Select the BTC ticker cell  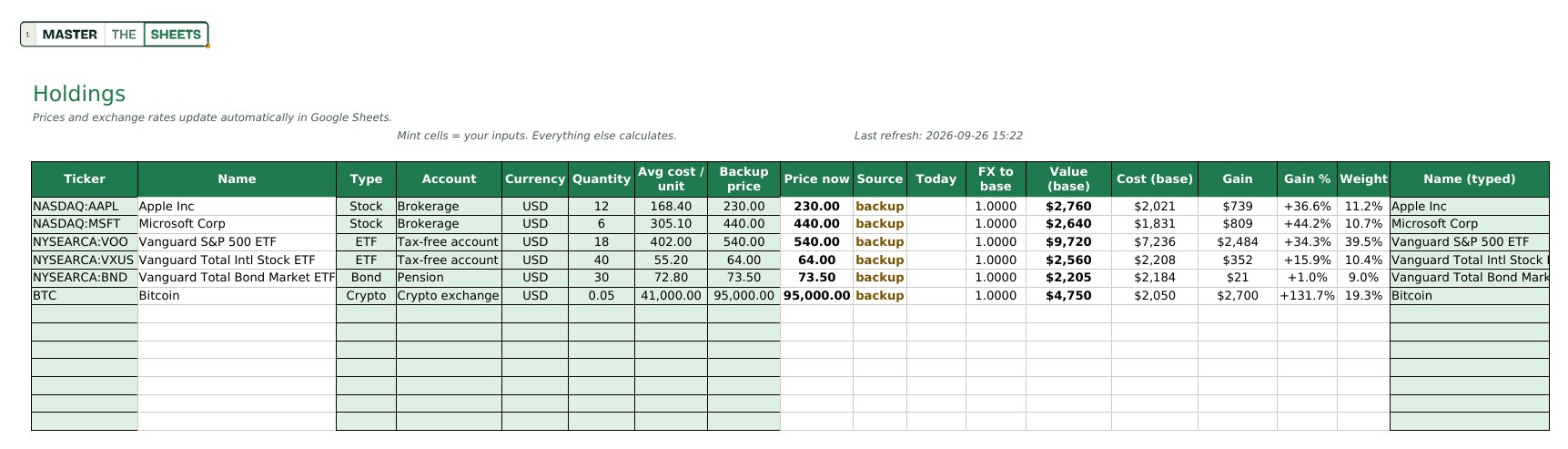click(85, 295)
